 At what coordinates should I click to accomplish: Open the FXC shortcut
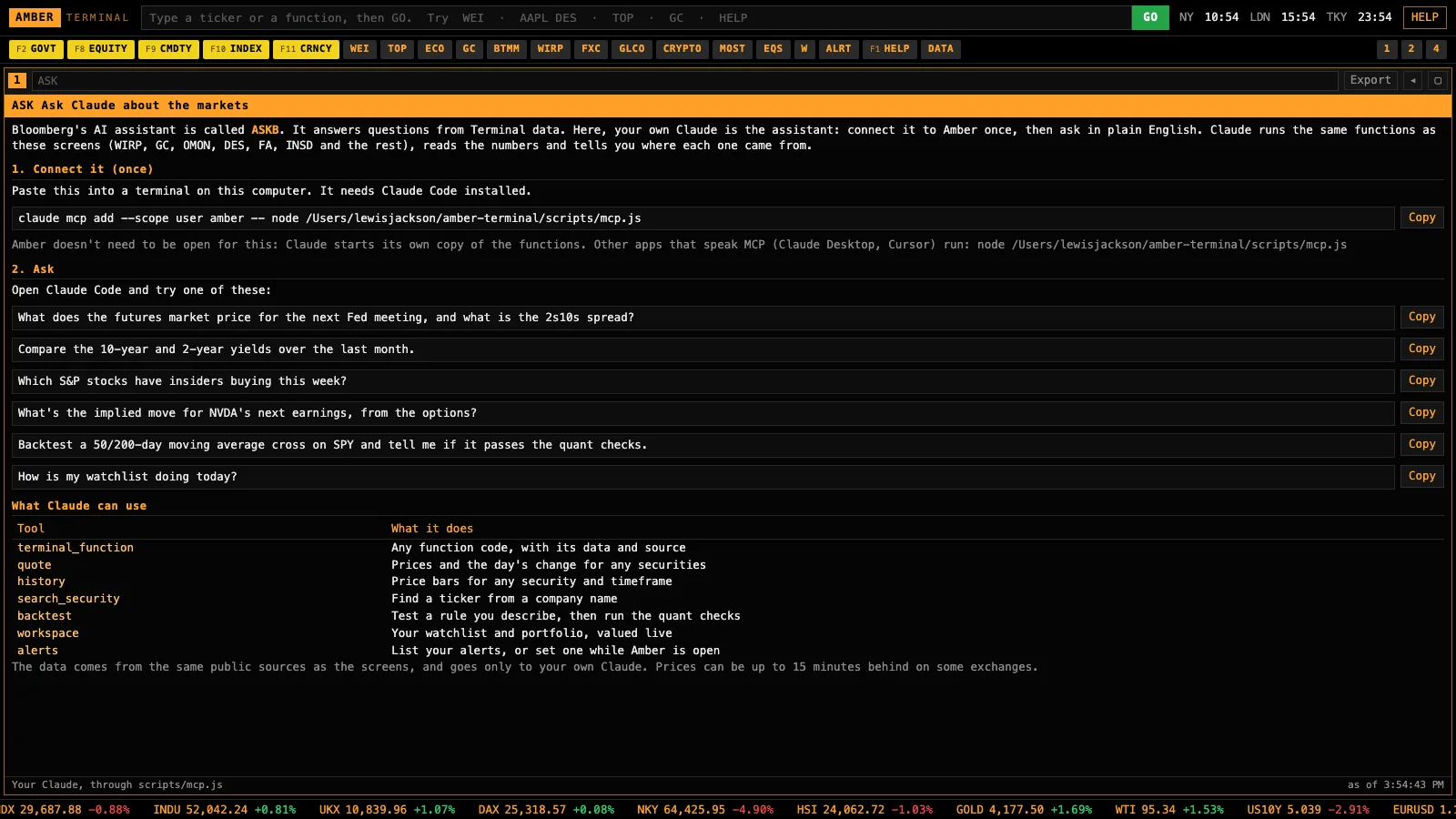click(x=591, y=49)
